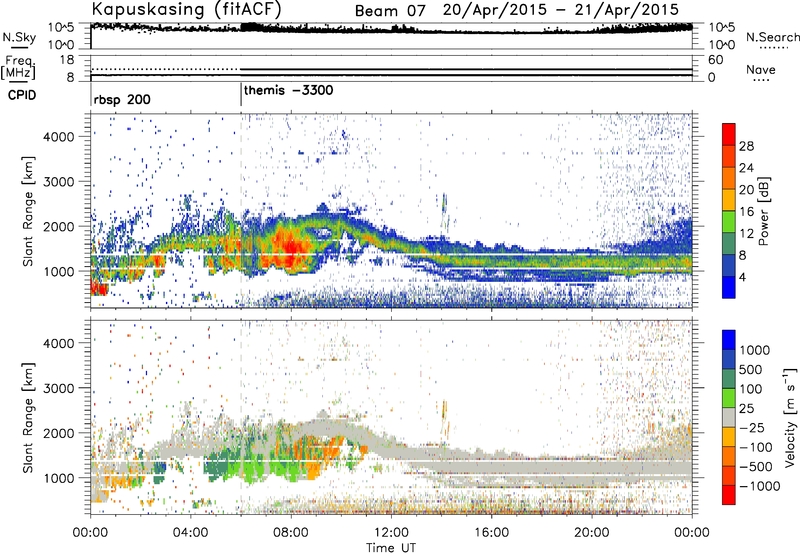Click the "N.Search" legend label
The image size is (800, 554).
coord(772,37)
